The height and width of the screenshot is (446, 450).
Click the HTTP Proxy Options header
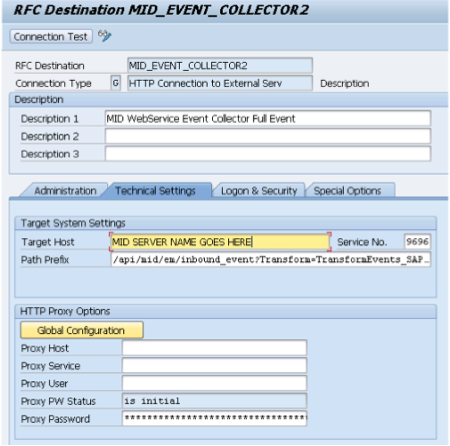[x=226, y=311]
